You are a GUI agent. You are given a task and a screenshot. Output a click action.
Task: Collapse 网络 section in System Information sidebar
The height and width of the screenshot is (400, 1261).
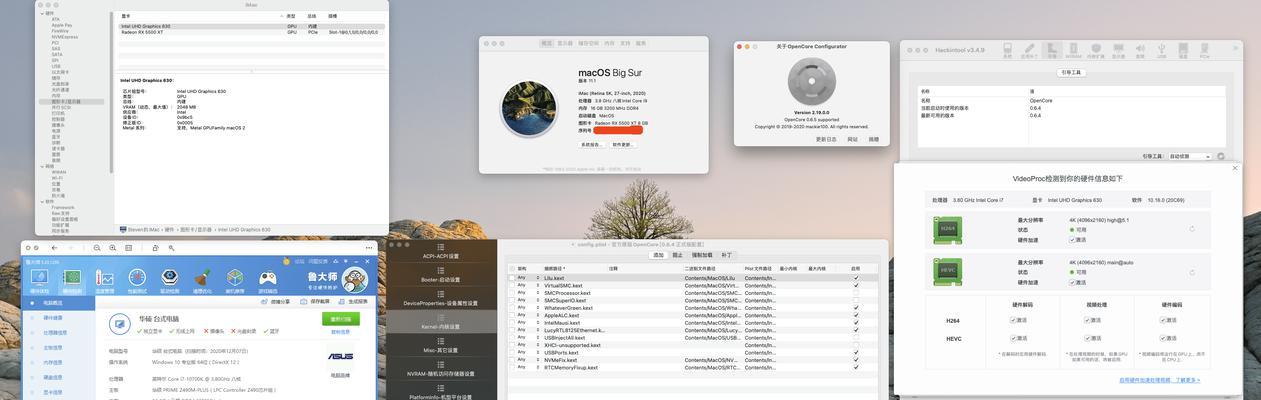pos(42,166)
